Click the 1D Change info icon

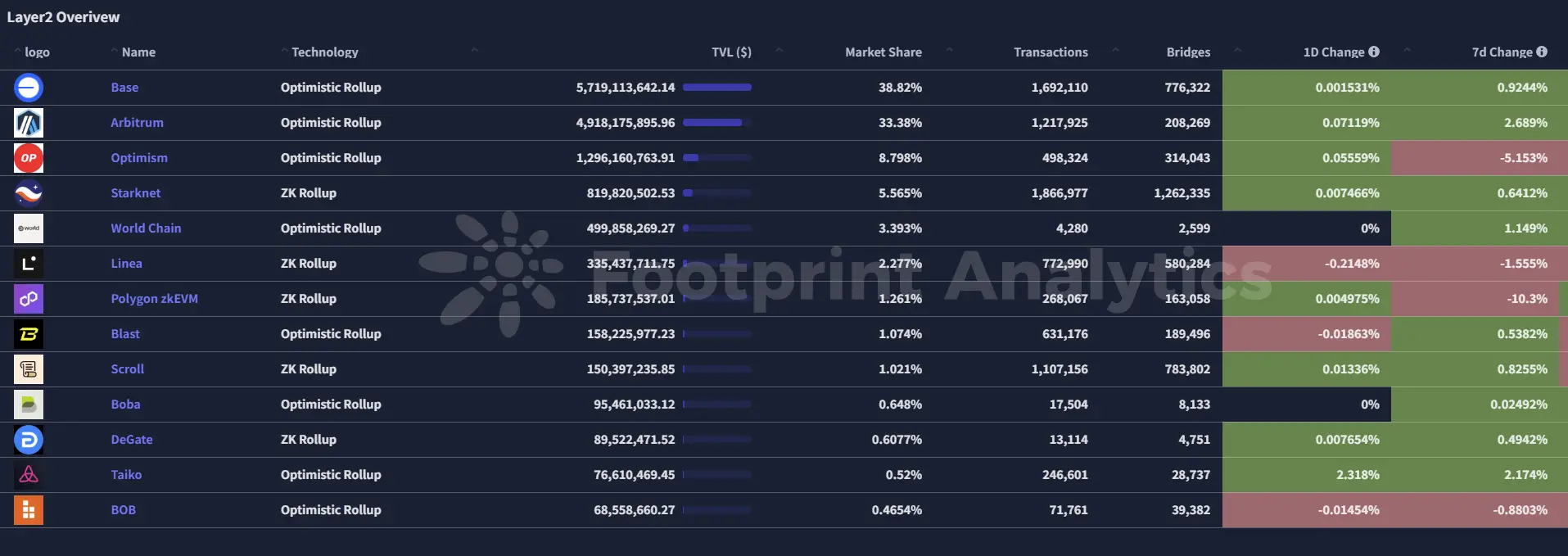pyautogui.click(x=1374, y=52)
